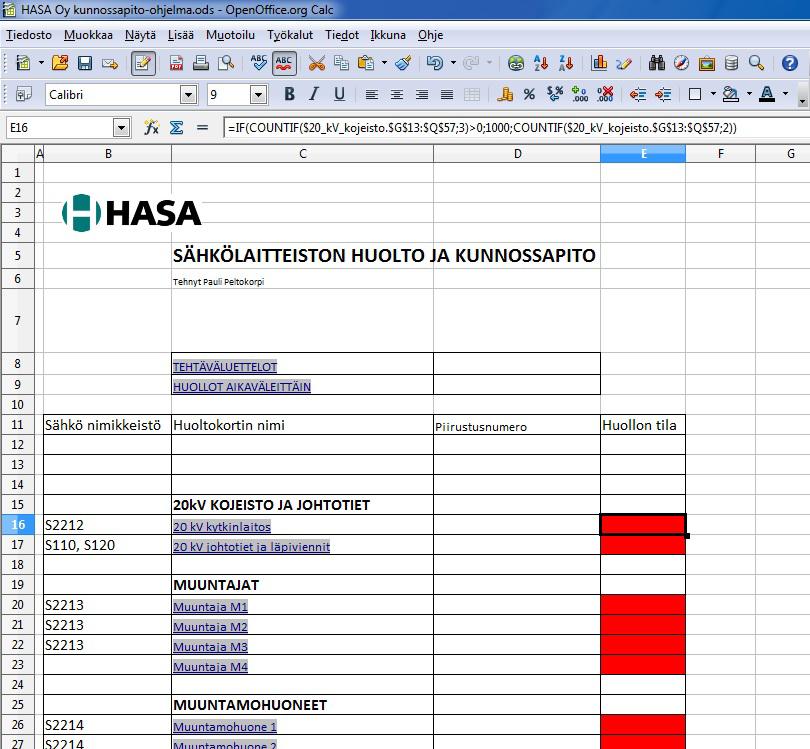
Task: Justify text alignment
Action: tap(447, 95)
